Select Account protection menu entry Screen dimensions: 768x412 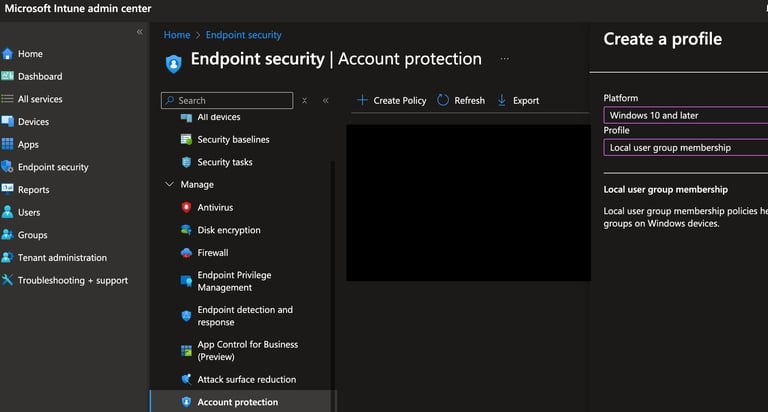238,402
